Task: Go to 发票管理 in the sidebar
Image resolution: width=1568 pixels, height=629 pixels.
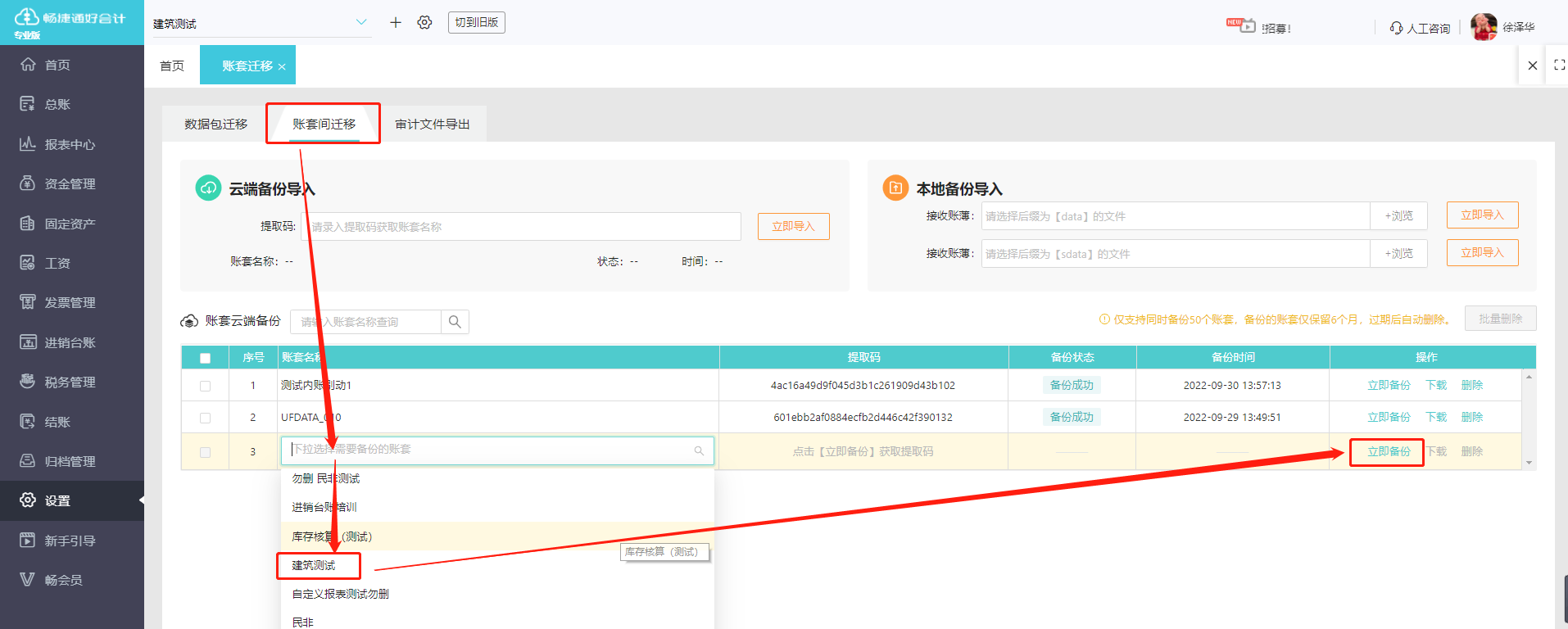Action: click(70, 303)
